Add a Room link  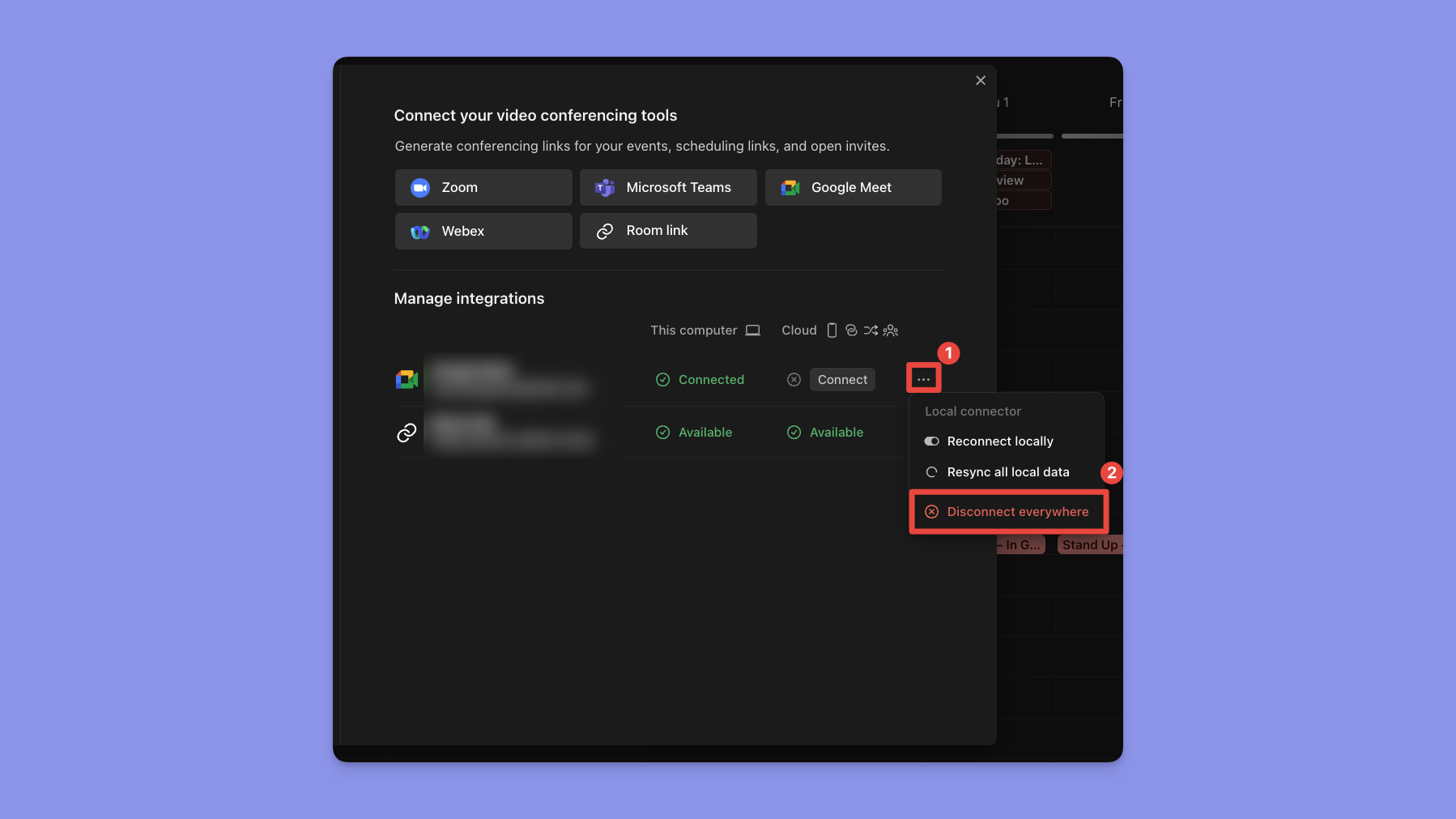pos(668,231)
